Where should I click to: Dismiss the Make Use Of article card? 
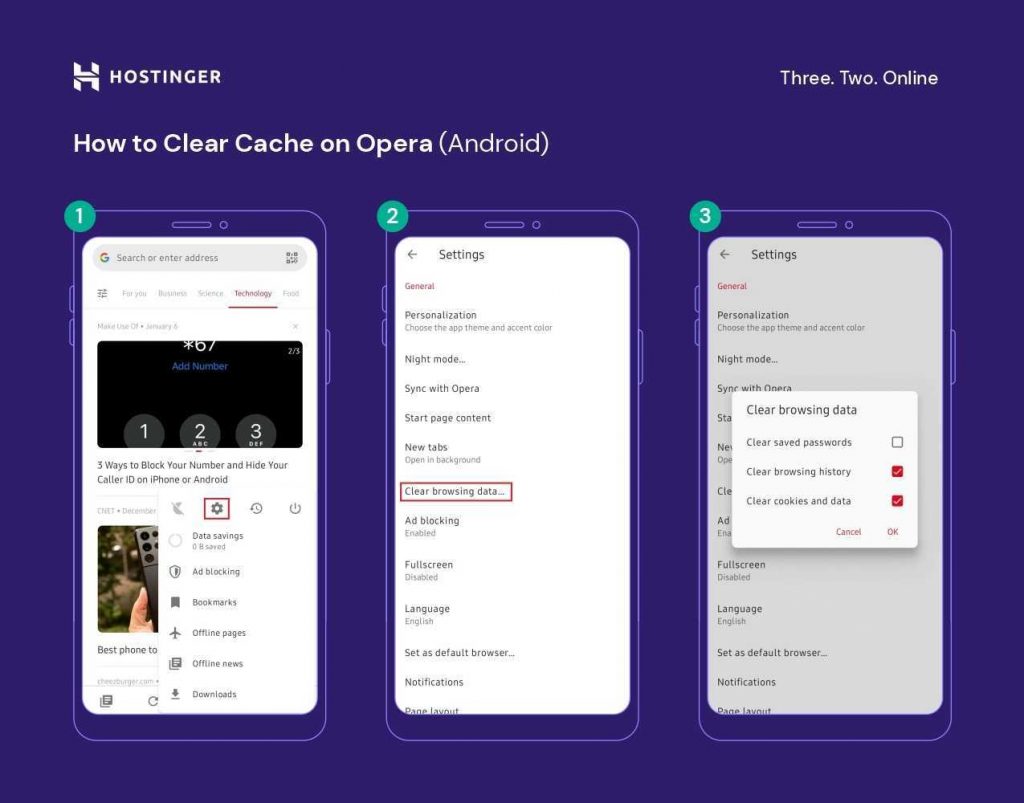295,326
